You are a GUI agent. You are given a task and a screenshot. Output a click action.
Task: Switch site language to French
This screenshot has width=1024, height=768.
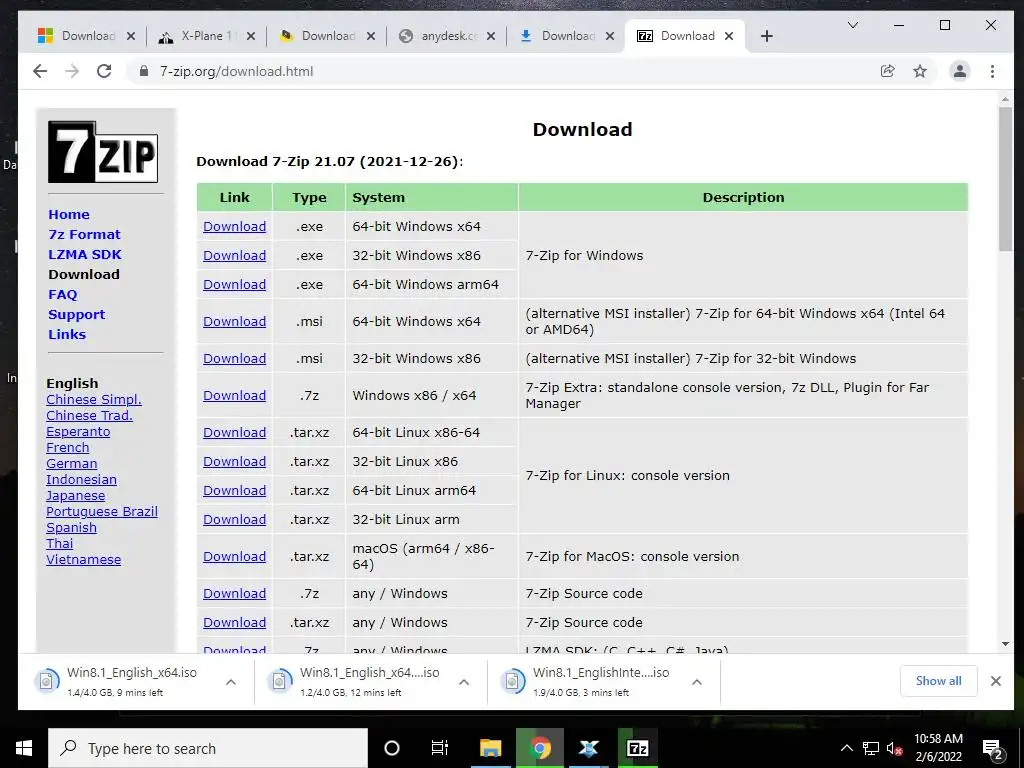(x=67, y=447)
